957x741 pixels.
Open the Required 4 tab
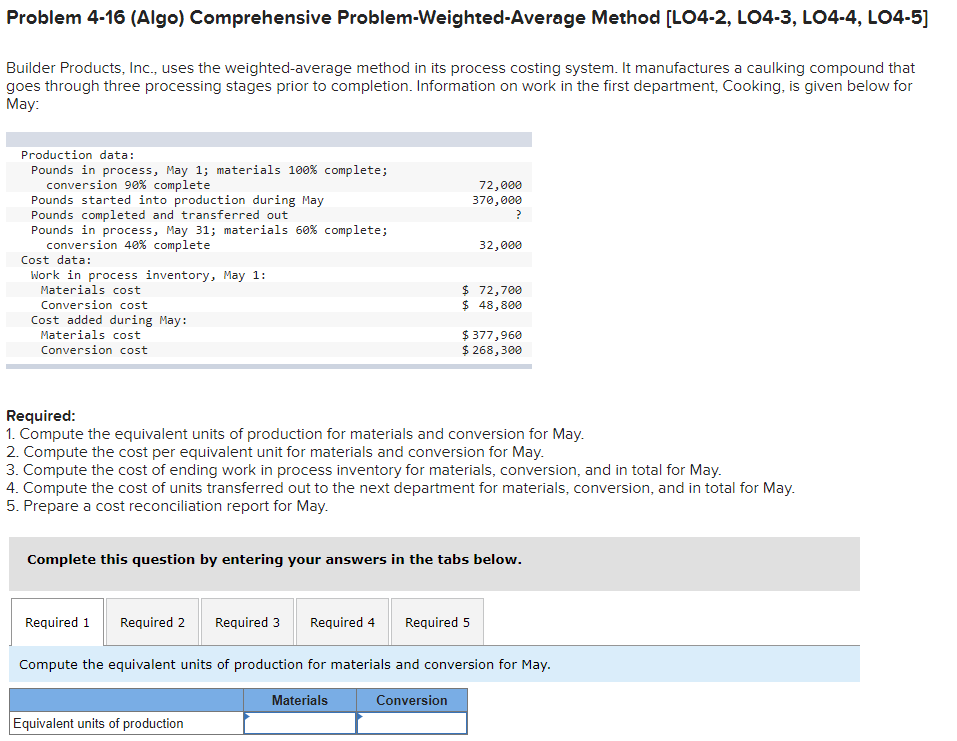tap(341, 621)
